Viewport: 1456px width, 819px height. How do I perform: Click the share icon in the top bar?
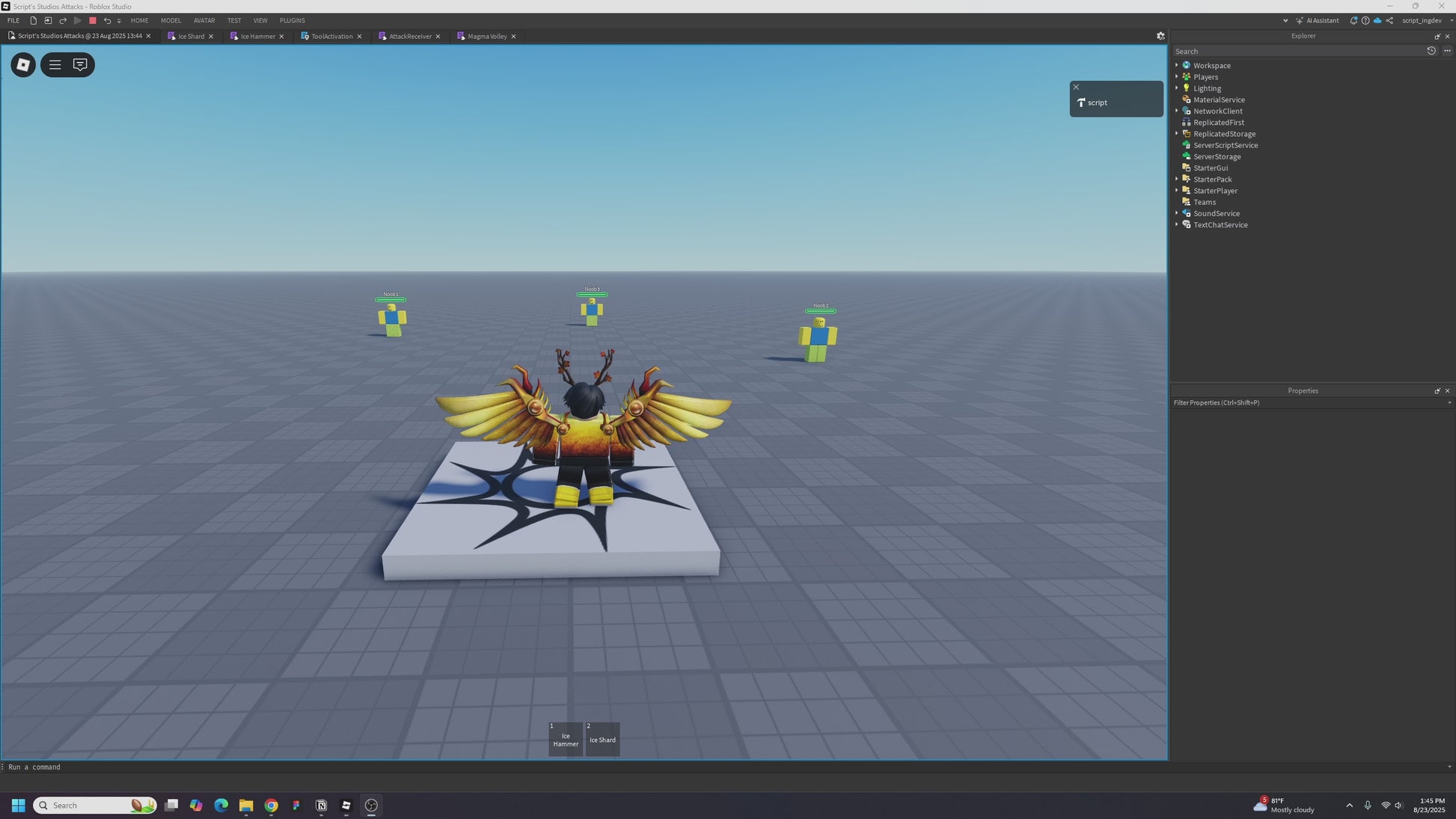point(1389,21)
